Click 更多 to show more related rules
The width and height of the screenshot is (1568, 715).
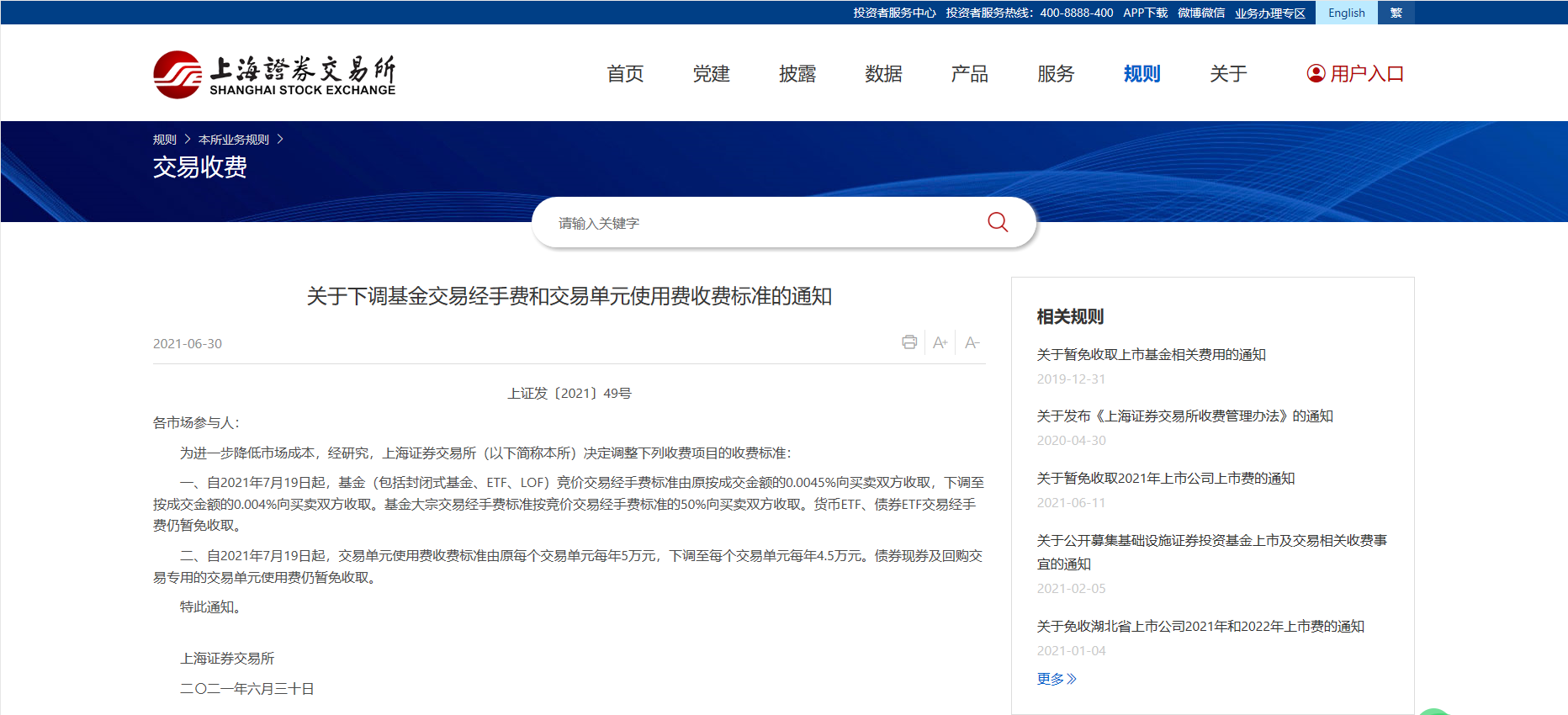[1057, 679]
